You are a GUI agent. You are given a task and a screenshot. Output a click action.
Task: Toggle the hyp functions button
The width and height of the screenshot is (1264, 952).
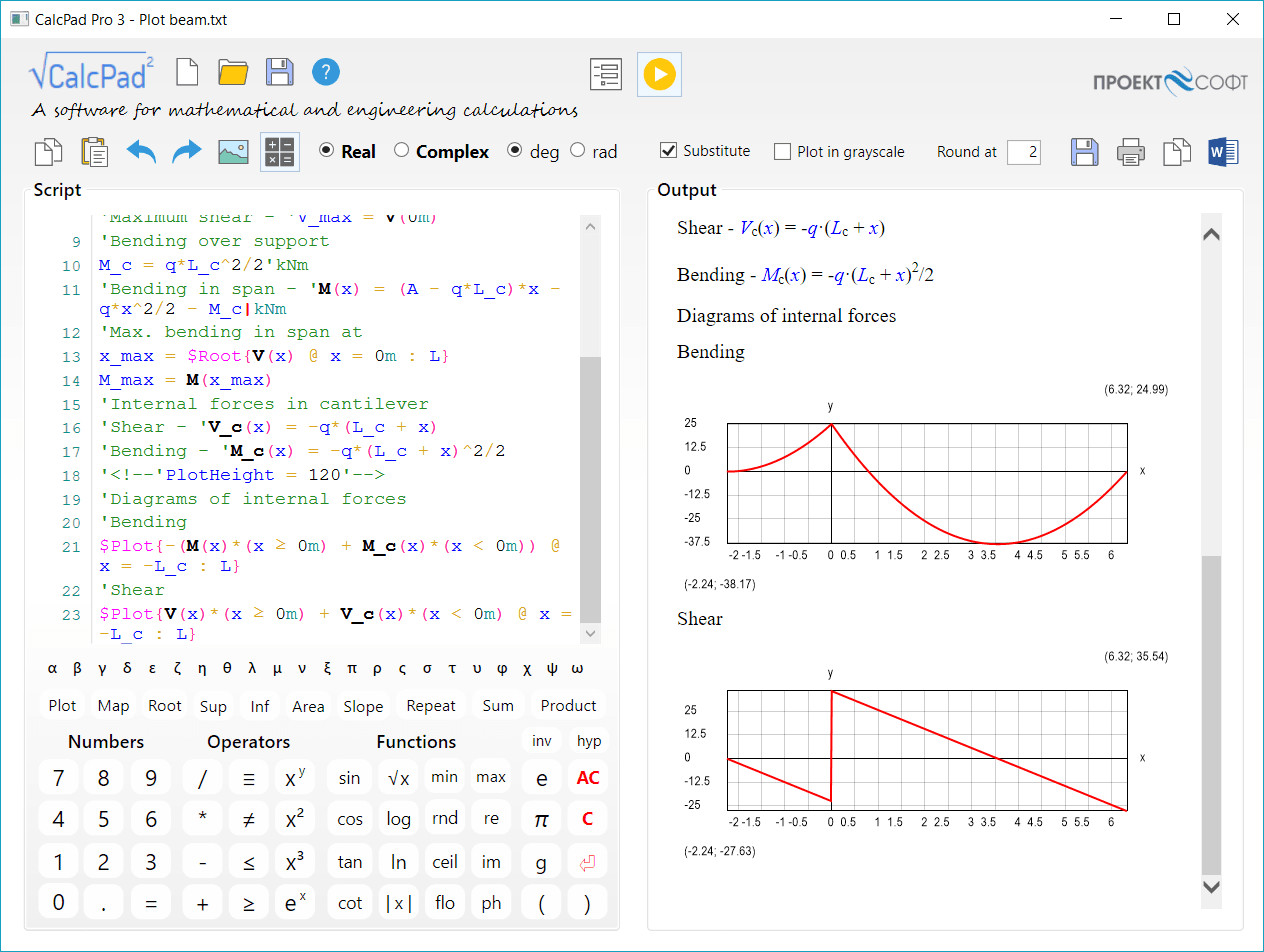click(589, 741)
